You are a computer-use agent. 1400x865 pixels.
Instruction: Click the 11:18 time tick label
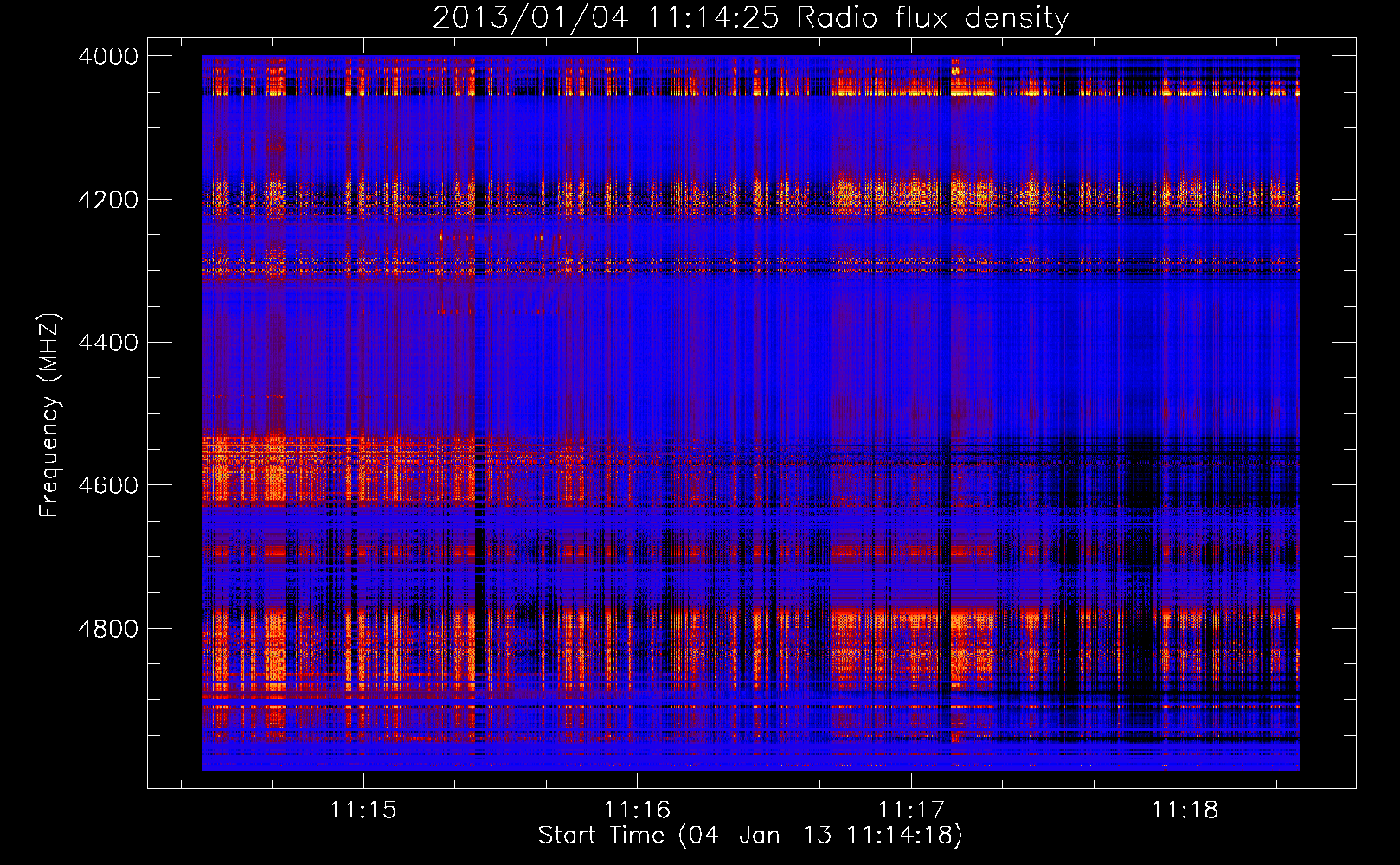point(1185,810)
